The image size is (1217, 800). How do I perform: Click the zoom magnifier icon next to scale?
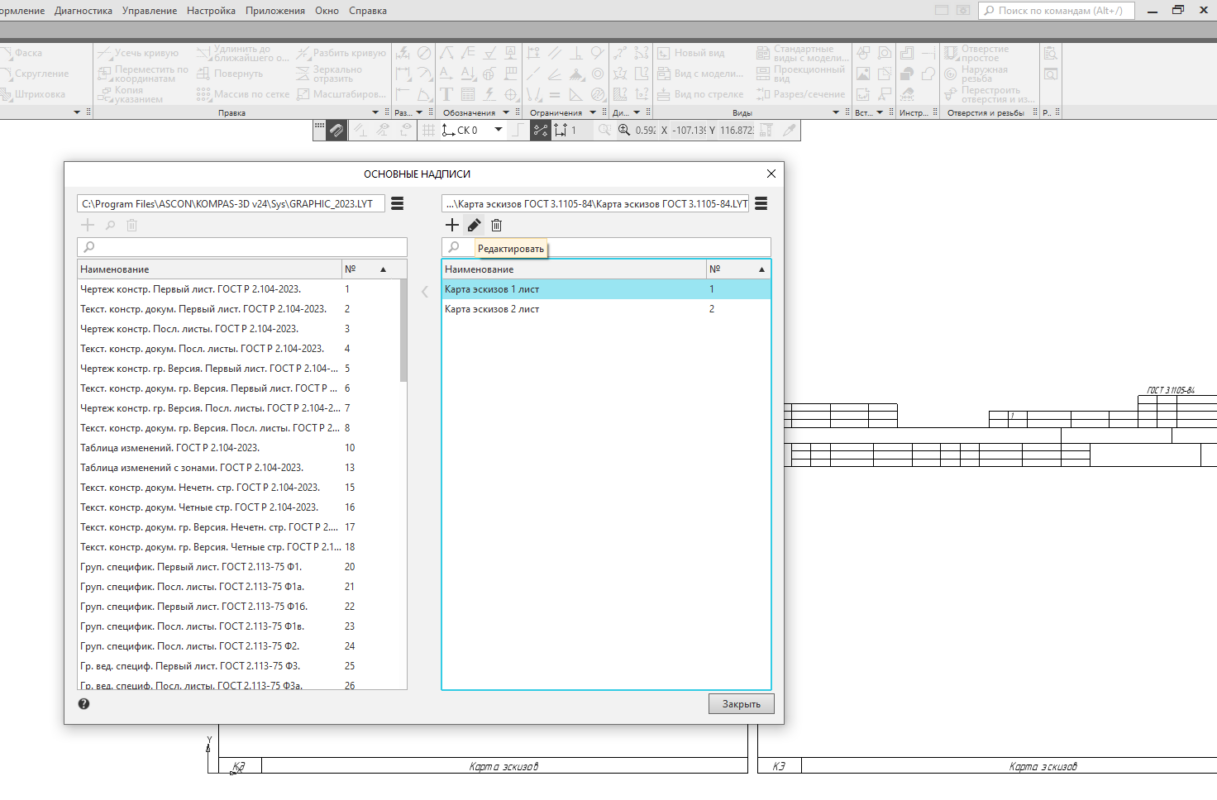625,130
